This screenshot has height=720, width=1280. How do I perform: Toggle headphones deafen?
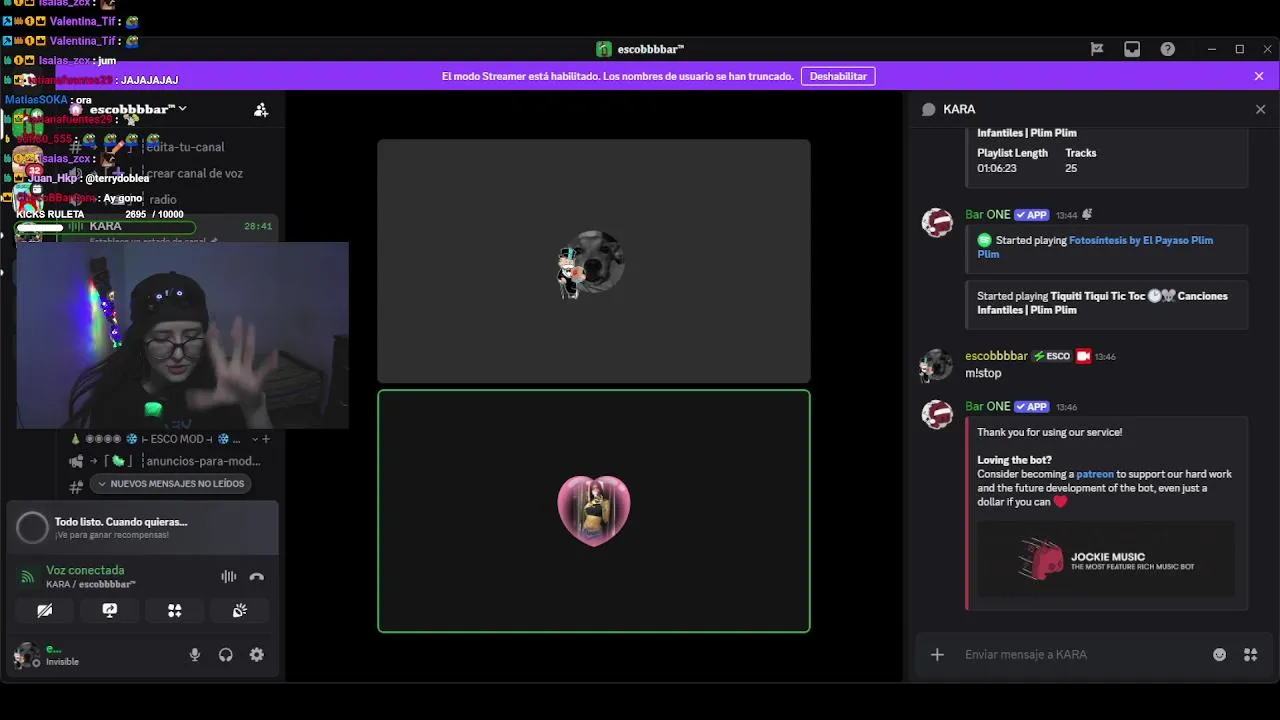pyautogui.click(x=226, y=655)
